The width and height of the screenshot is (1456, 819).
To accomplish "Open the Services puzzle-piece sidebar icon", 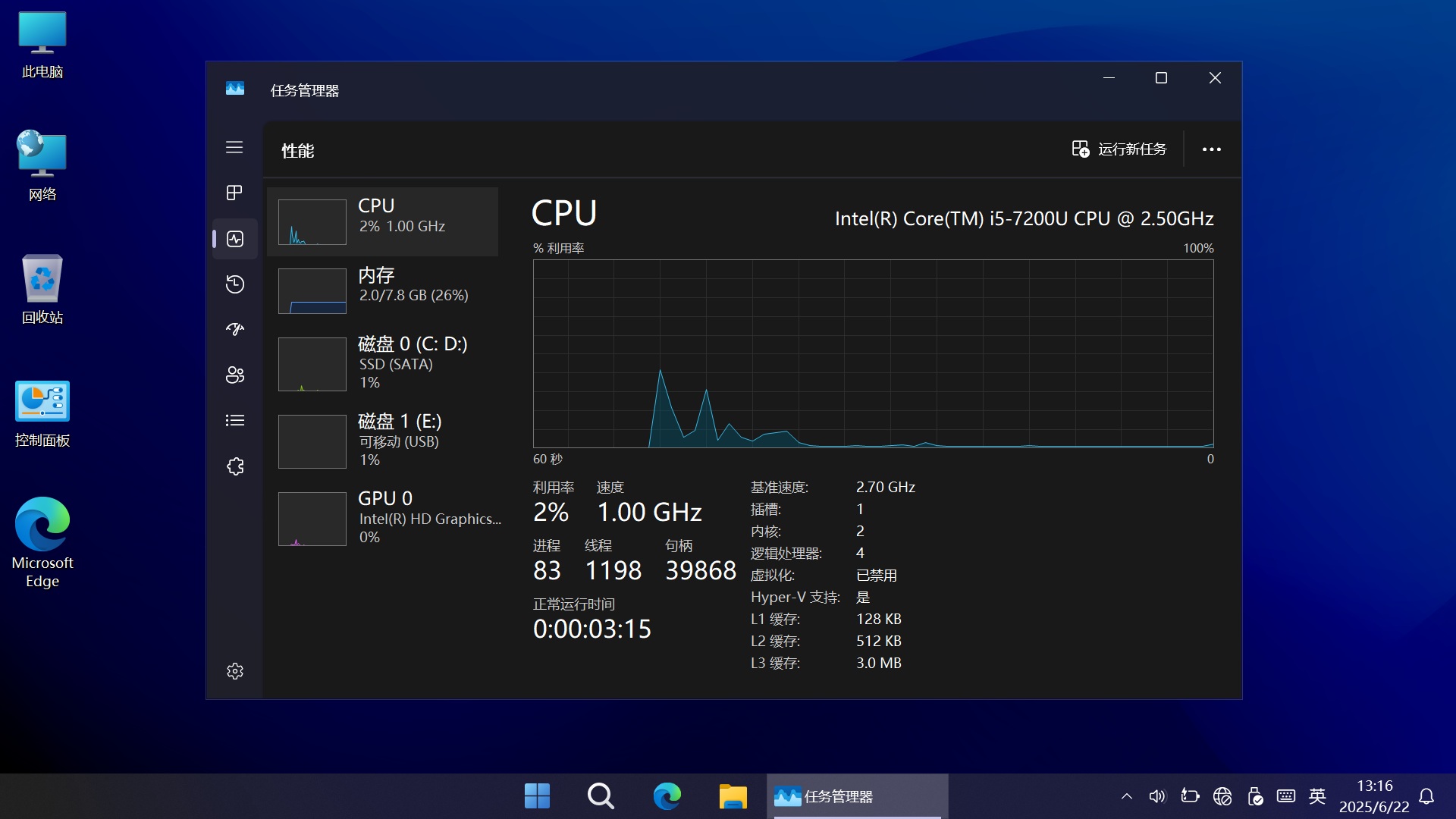I will click(235, 466).
